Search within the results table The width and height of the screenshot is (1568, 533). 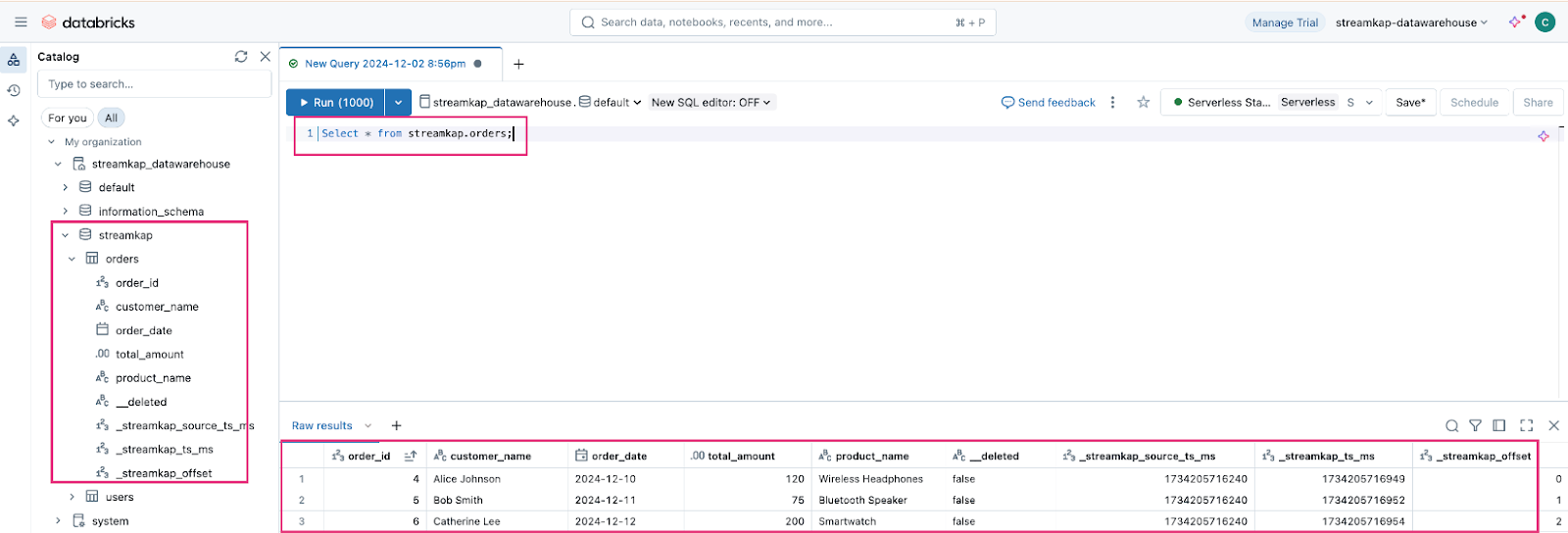(1451, 425)
